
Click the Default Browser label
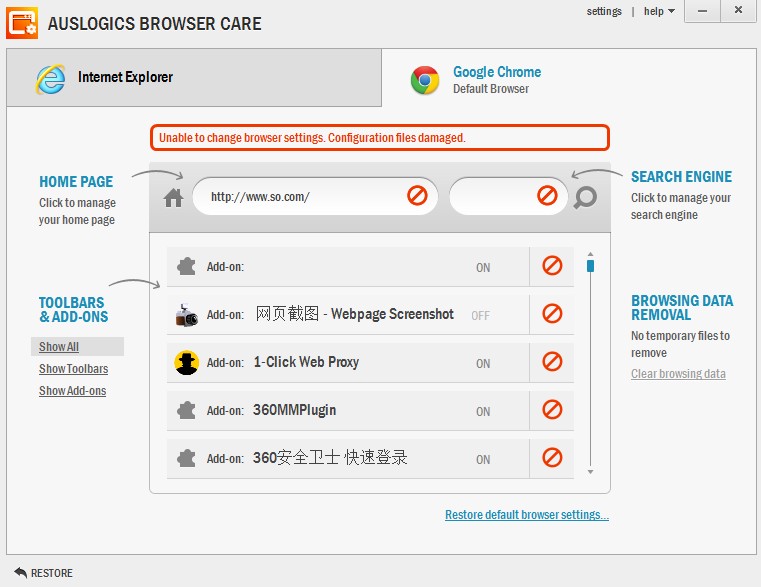(491, 89)
